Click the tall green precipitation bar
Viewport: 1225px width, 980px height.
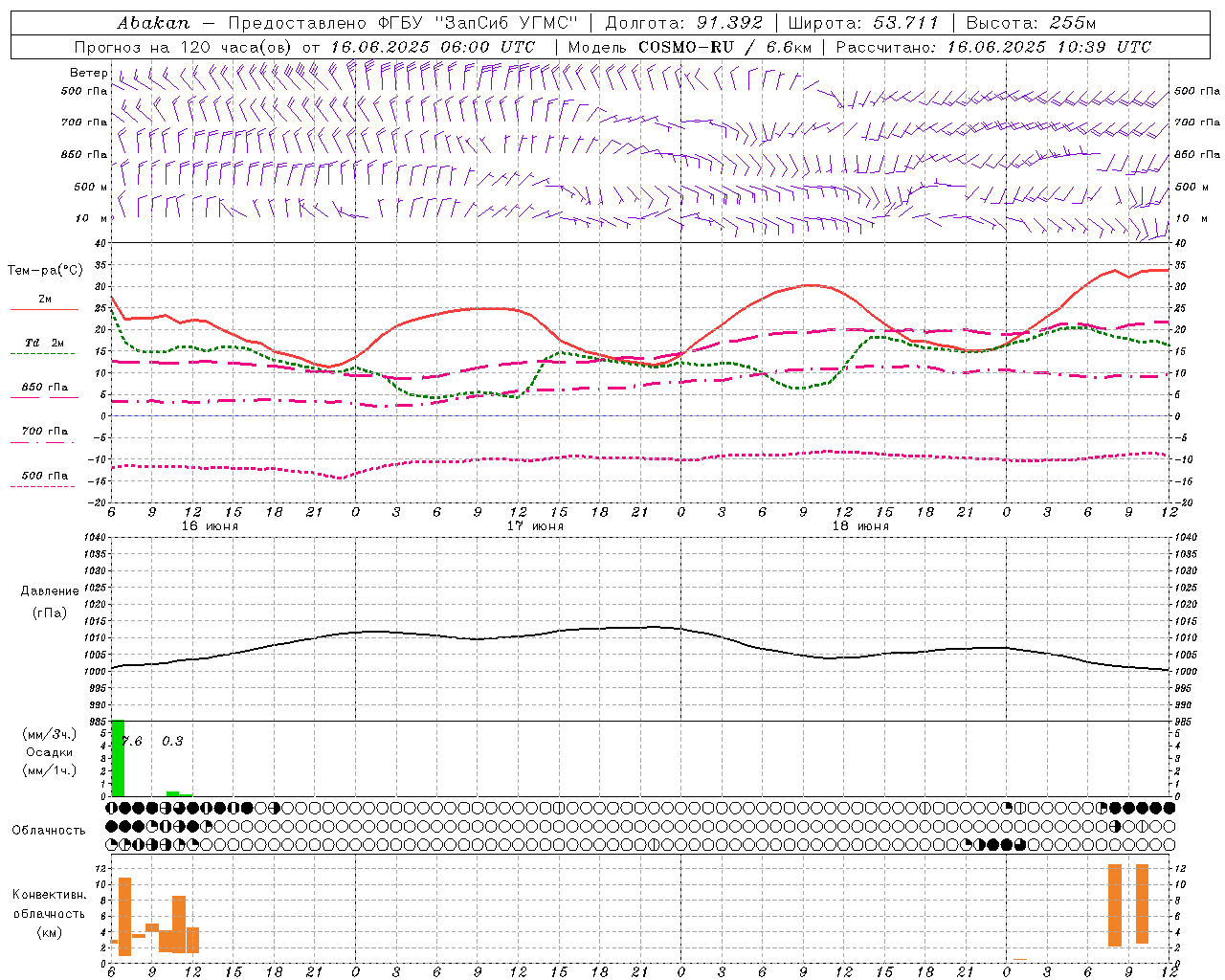point(118,758)
